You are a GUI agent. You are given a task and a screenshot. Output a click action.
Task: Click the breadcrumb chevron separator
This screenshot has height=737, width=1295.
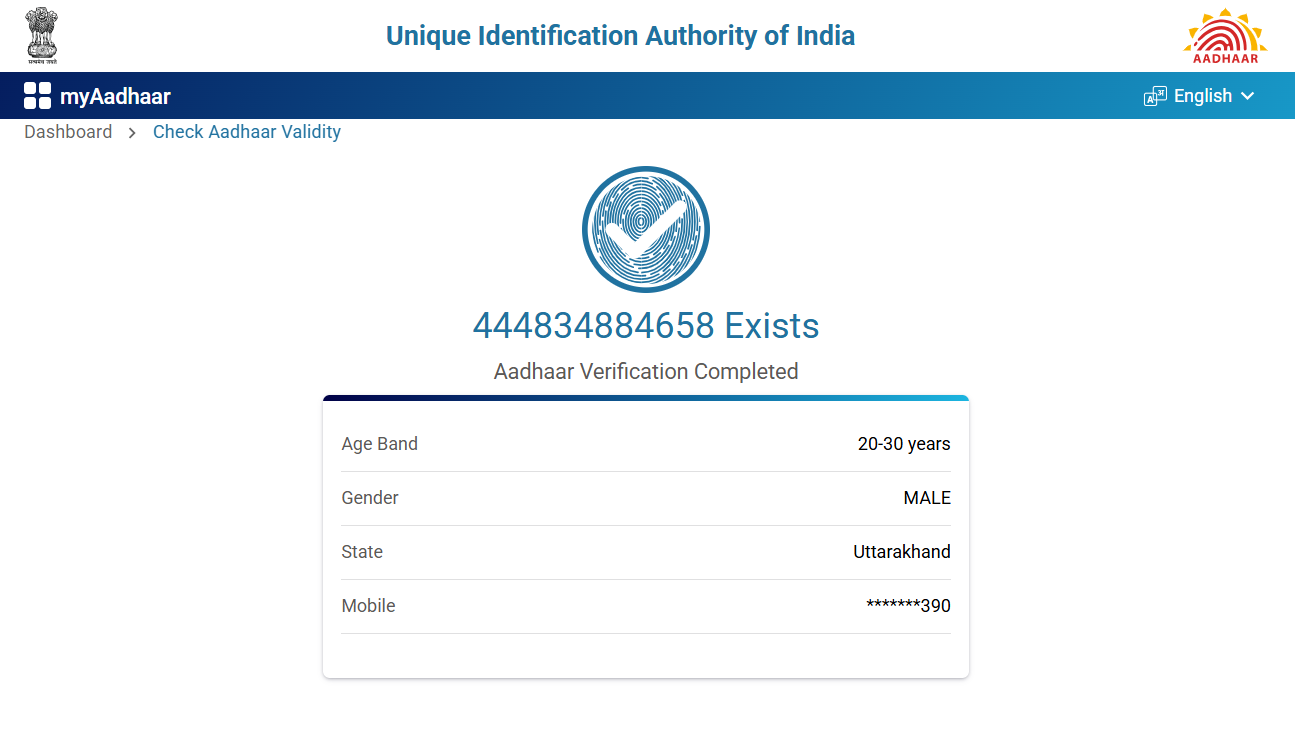pyautogui.click(x=132, y=133)
